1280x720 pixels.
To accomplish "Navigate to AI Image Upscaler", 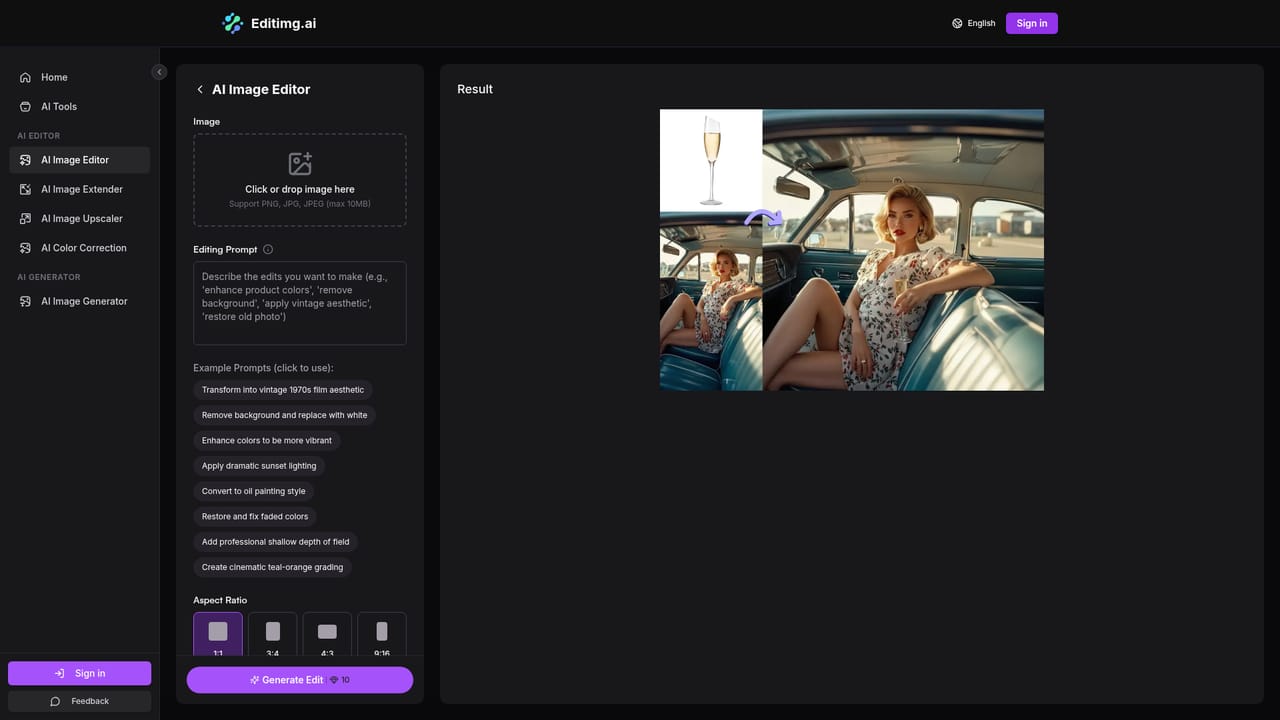I will point(79,219).
